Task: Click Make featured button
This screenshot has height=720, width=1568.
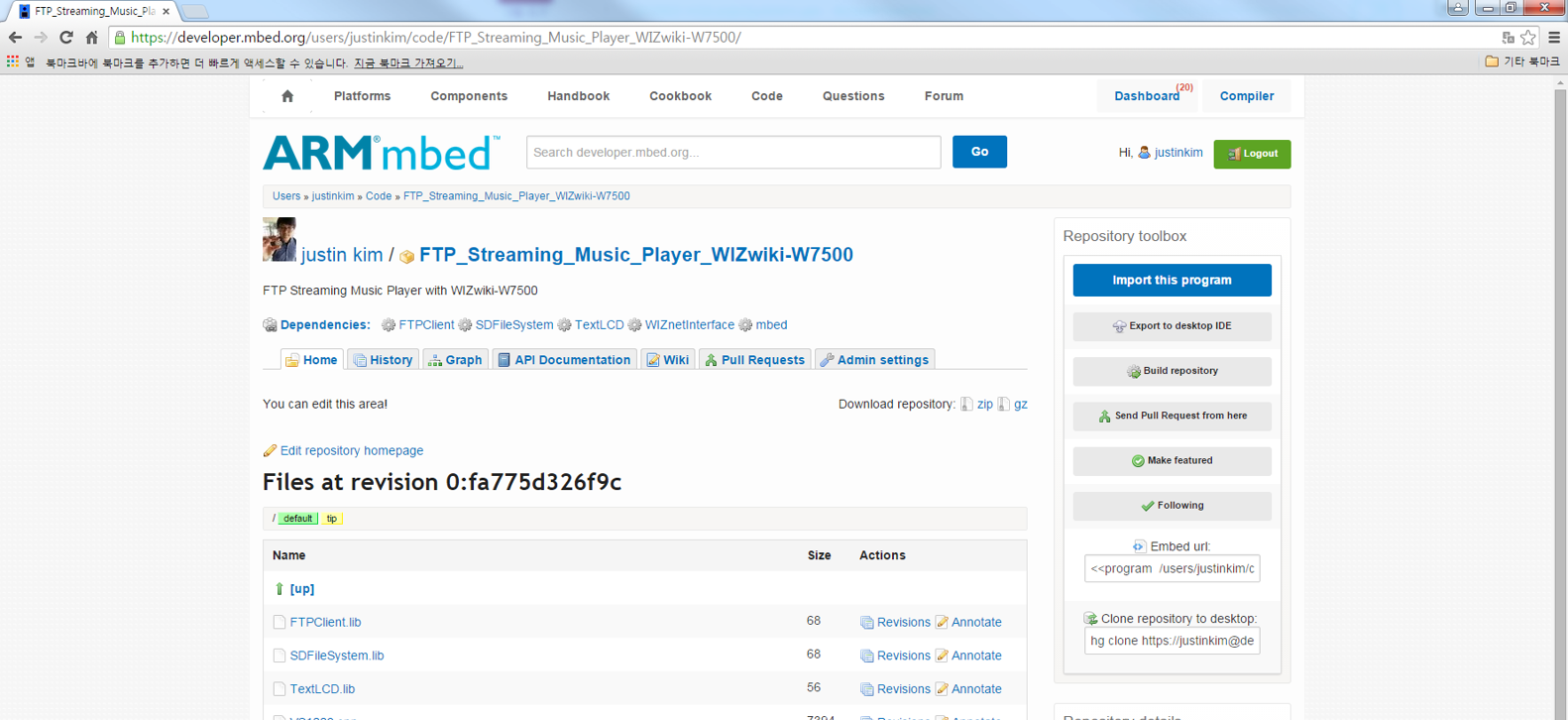Action: (1172, 461)
